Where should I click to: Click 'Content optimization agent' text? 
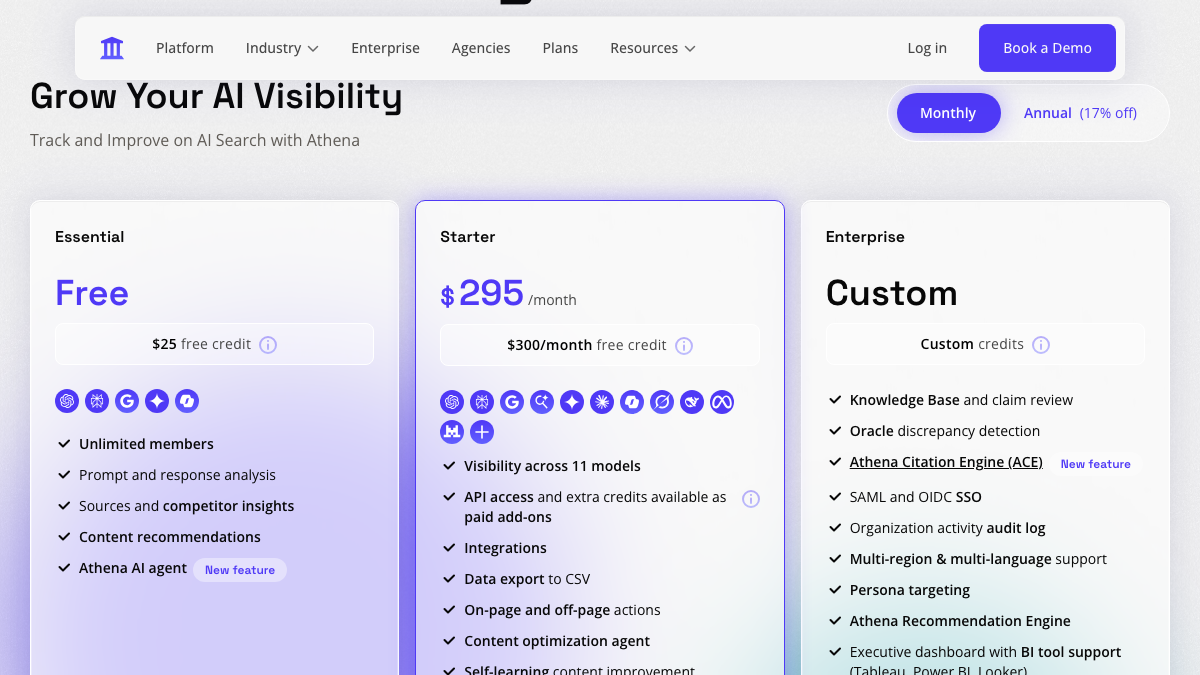[557, 641]
